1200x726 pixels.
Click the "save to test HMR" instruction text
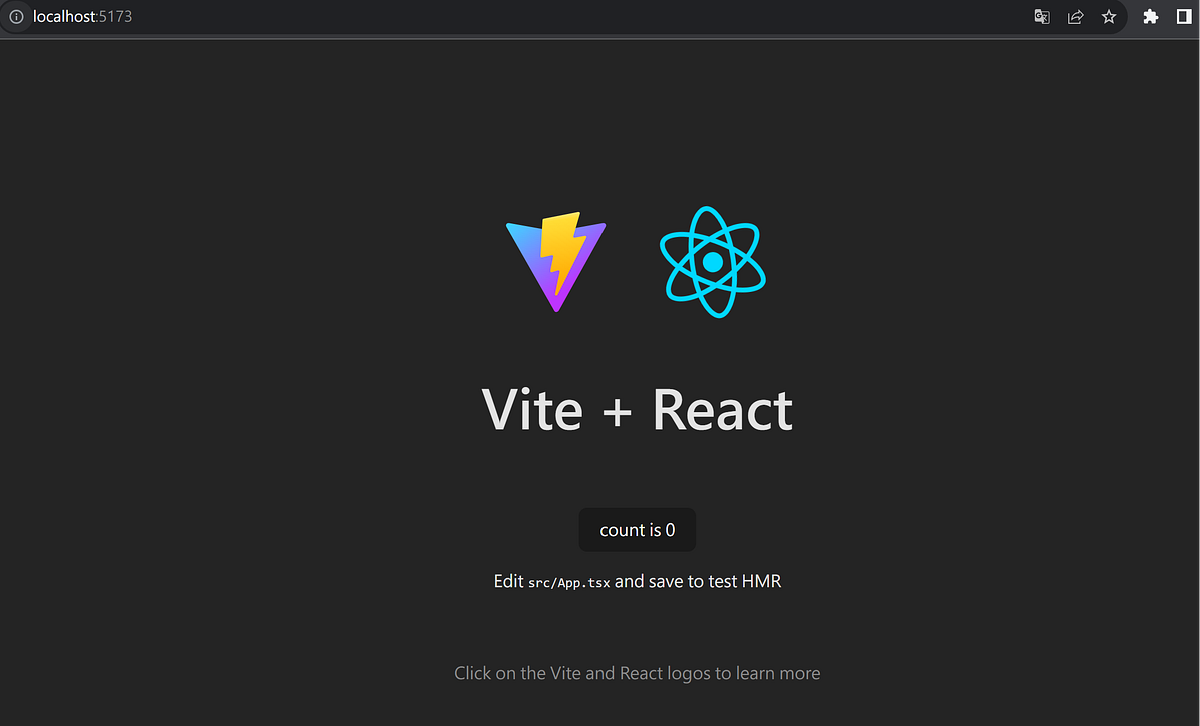714,580
